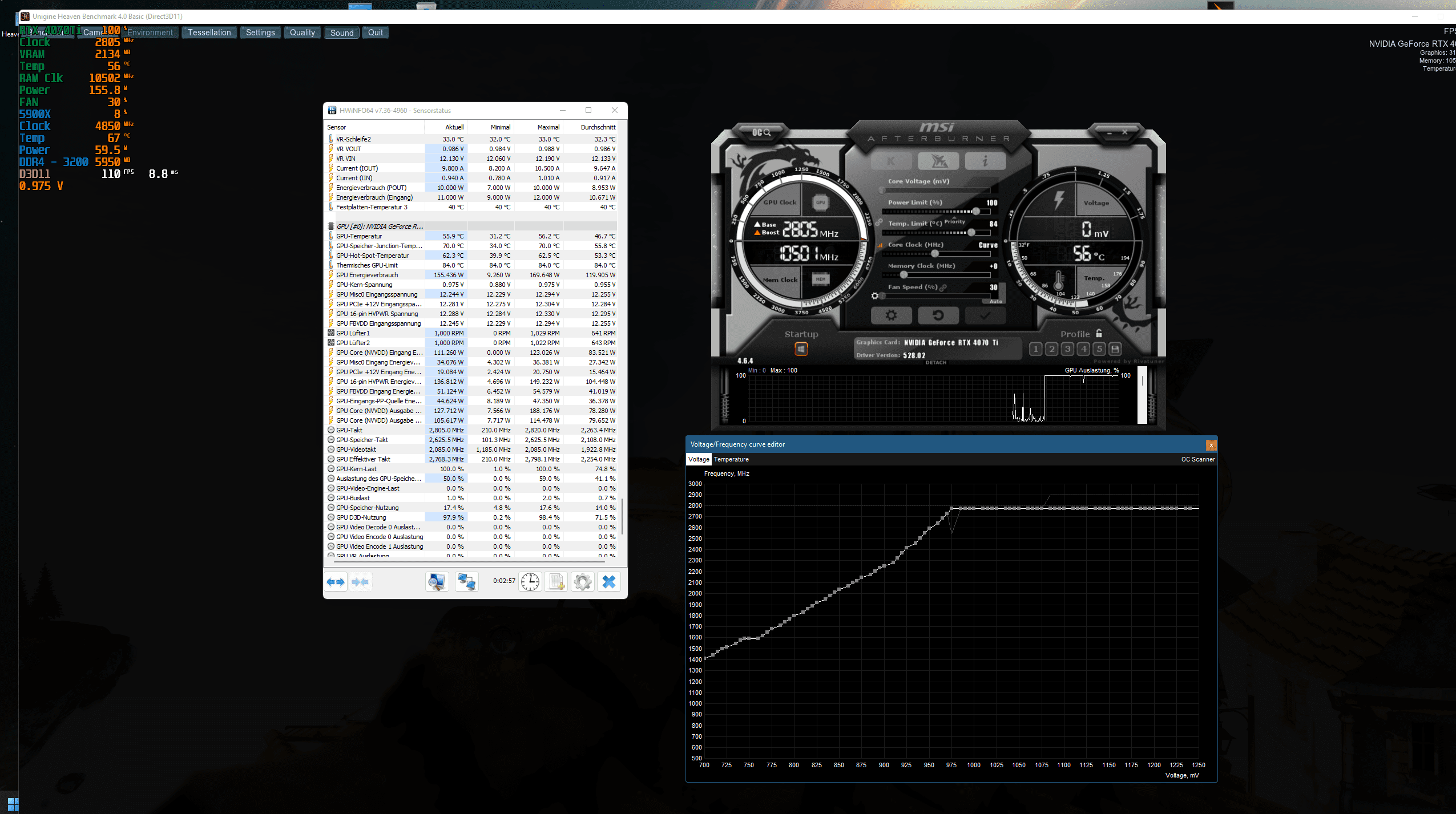
Task: Select the GPU Energieverbrauch sensor row
Action: (x=471, y=275)
